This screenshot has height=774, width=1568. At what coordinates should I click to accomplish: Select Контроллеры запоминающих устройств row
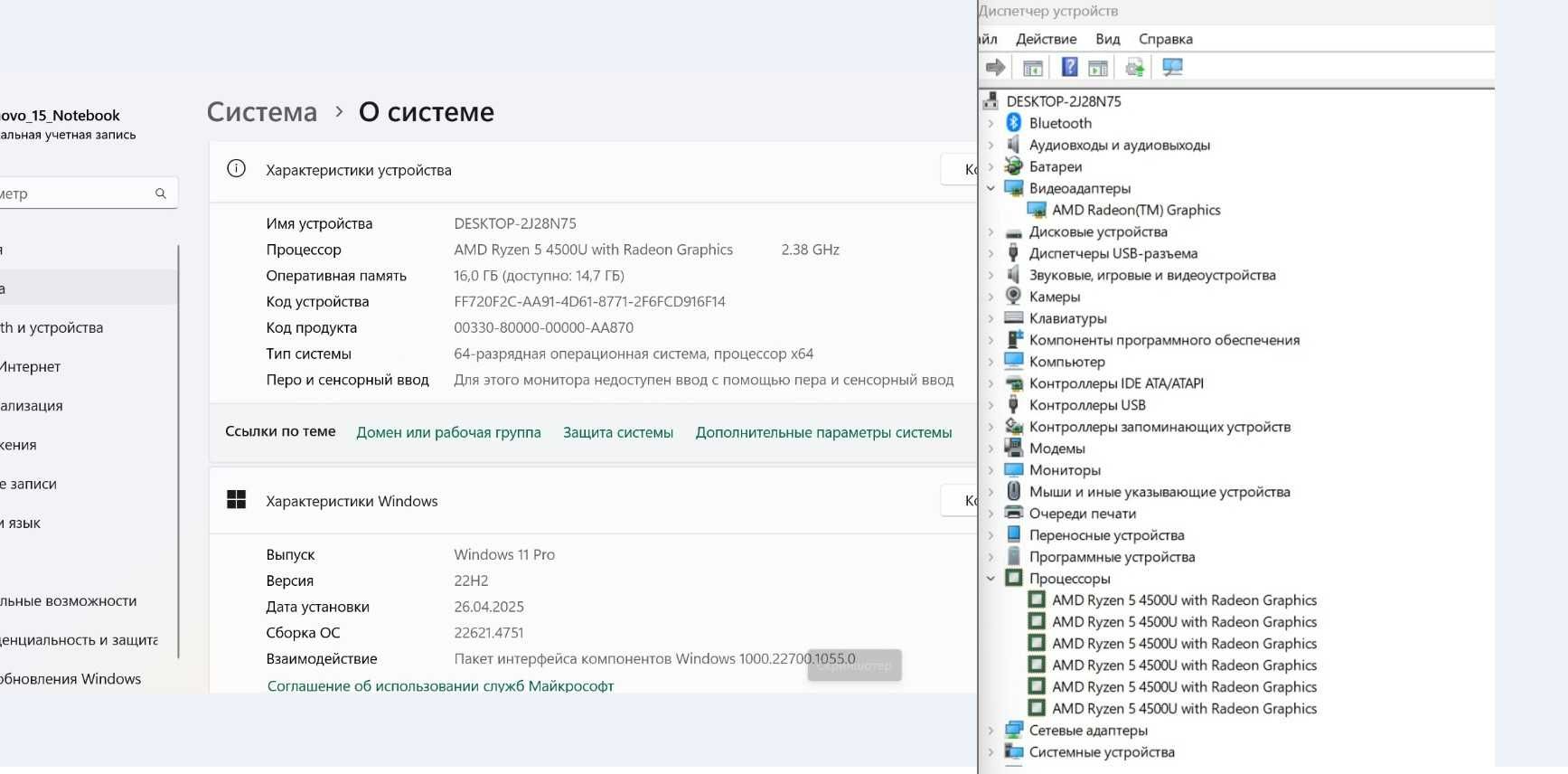coord(1160,427)
